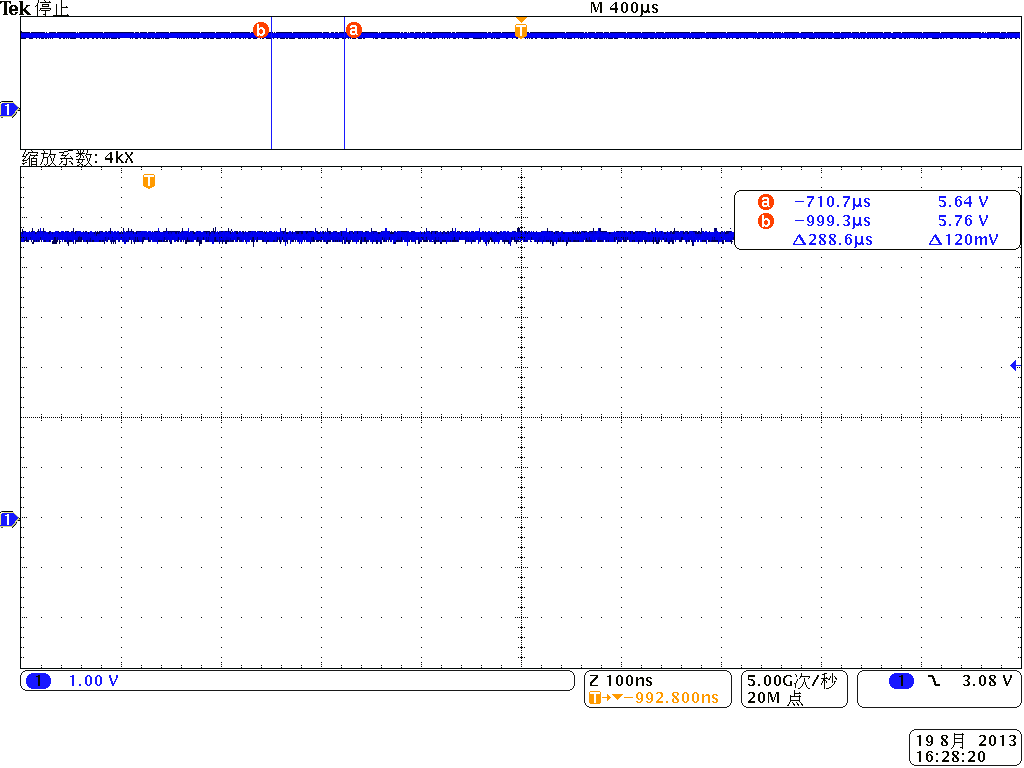The image size is (1024, 768).
Task: Click the 3.08 V trigger level value
Action: coord(987,681)
